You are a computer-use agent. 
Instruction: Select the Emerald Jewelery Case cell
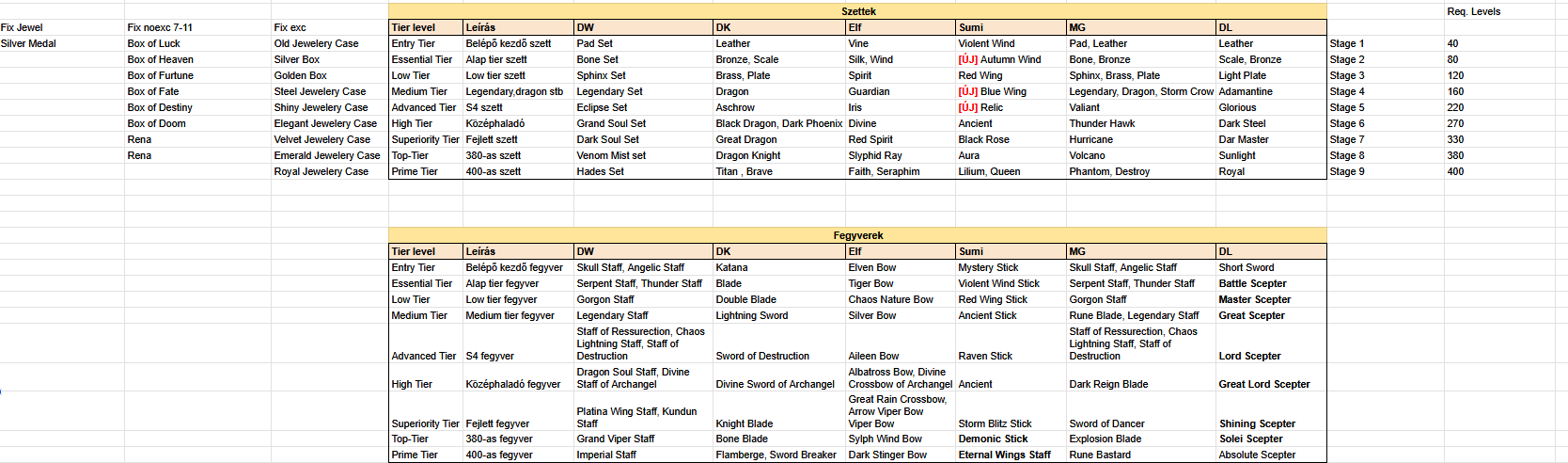[327, 155]
